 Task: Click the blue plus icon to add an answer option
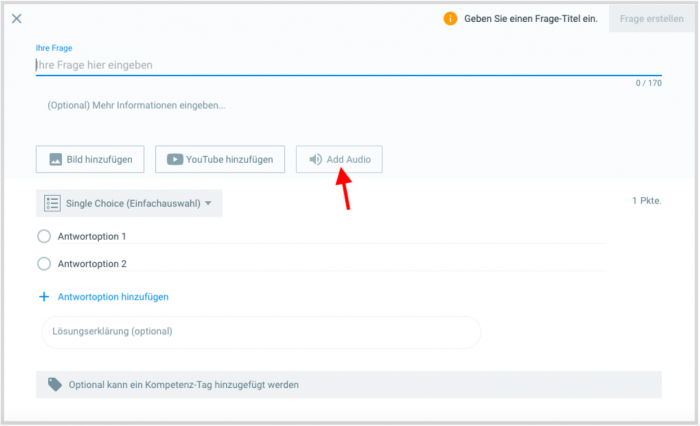pos(44,297)
